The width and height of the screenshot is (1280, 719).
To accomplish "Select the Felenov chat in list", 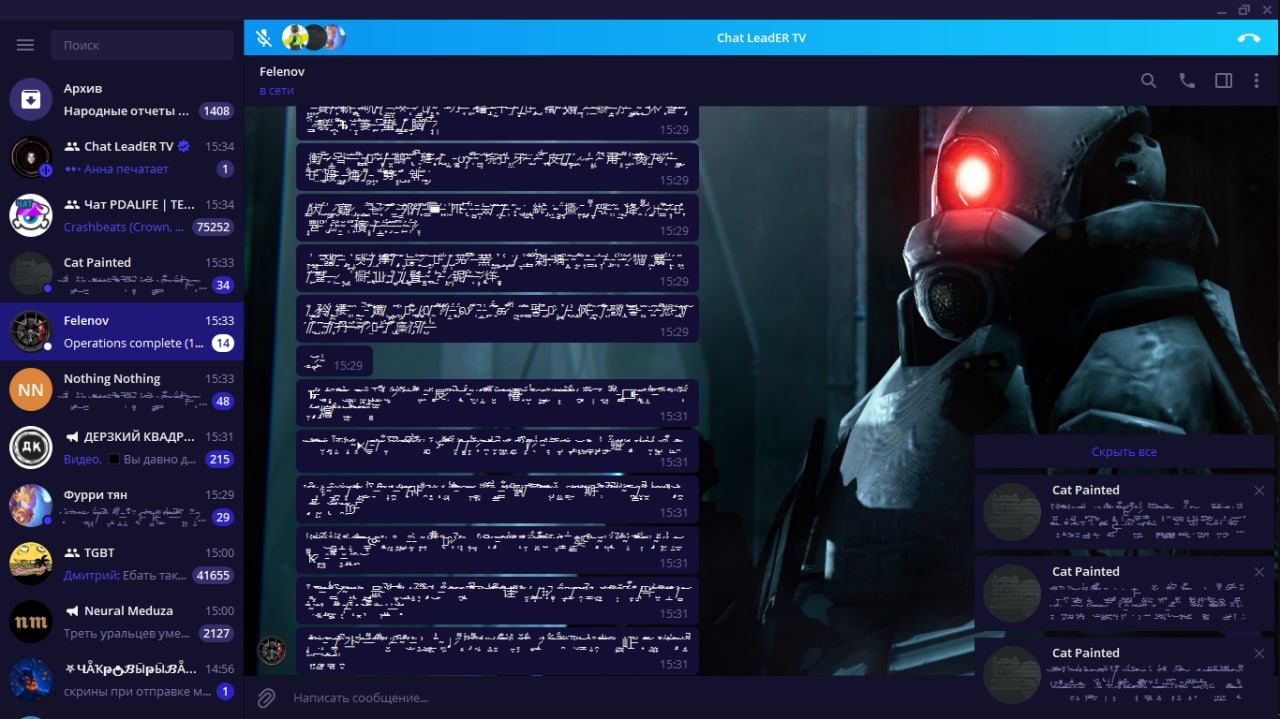I will click(122, 331).
